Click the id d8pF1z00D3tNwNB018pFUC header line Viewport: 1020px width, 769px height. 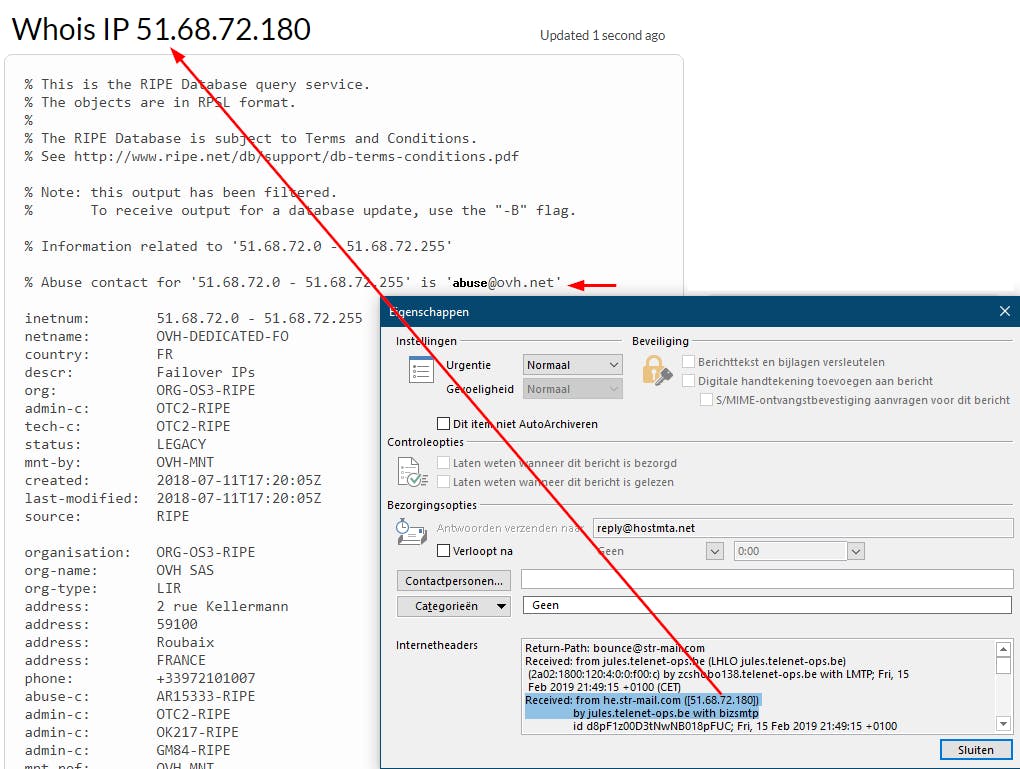tap(735, 726)
